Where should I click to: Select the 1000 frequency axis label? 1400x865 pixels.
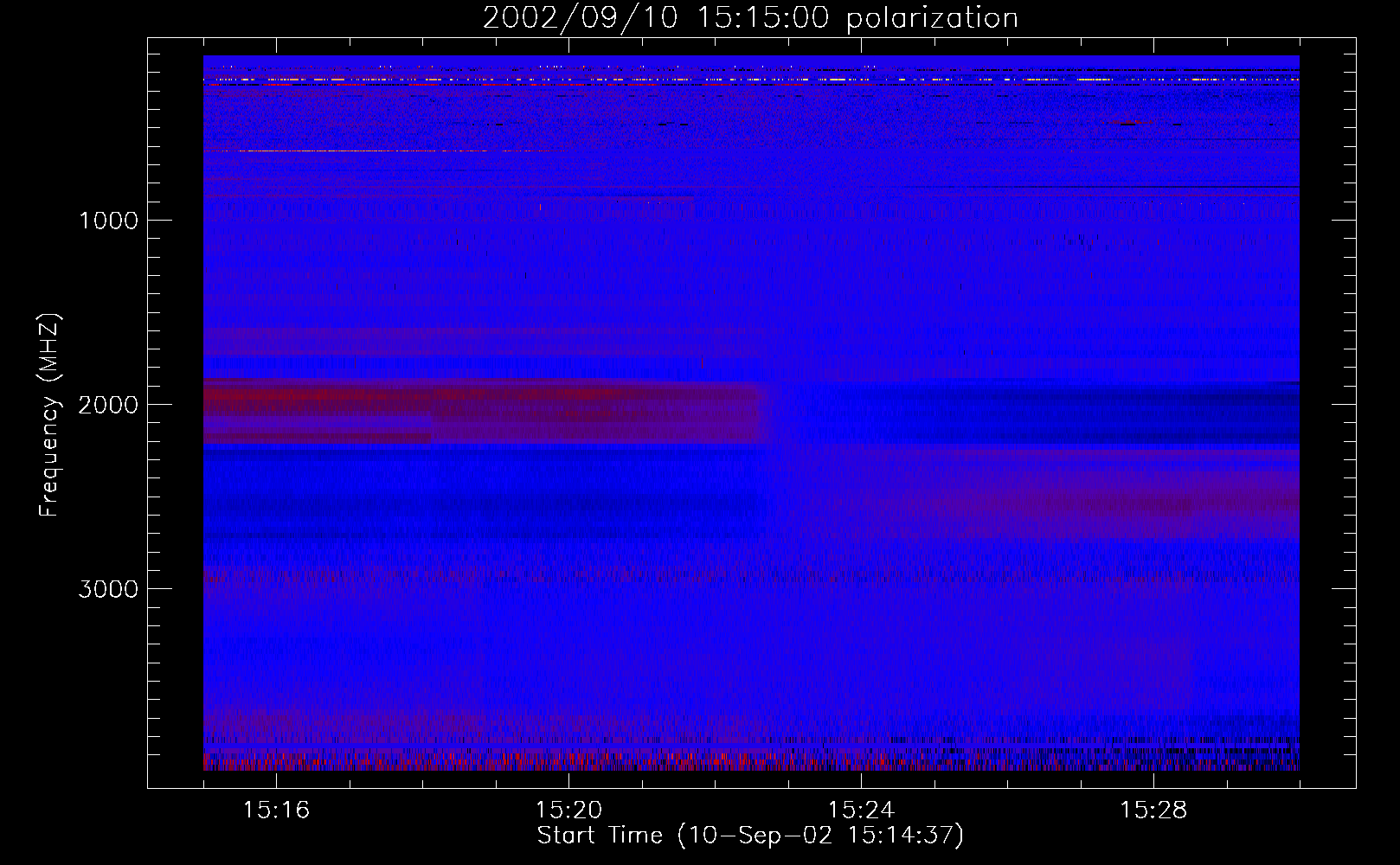pyautogui.click(x=108, y=221)
